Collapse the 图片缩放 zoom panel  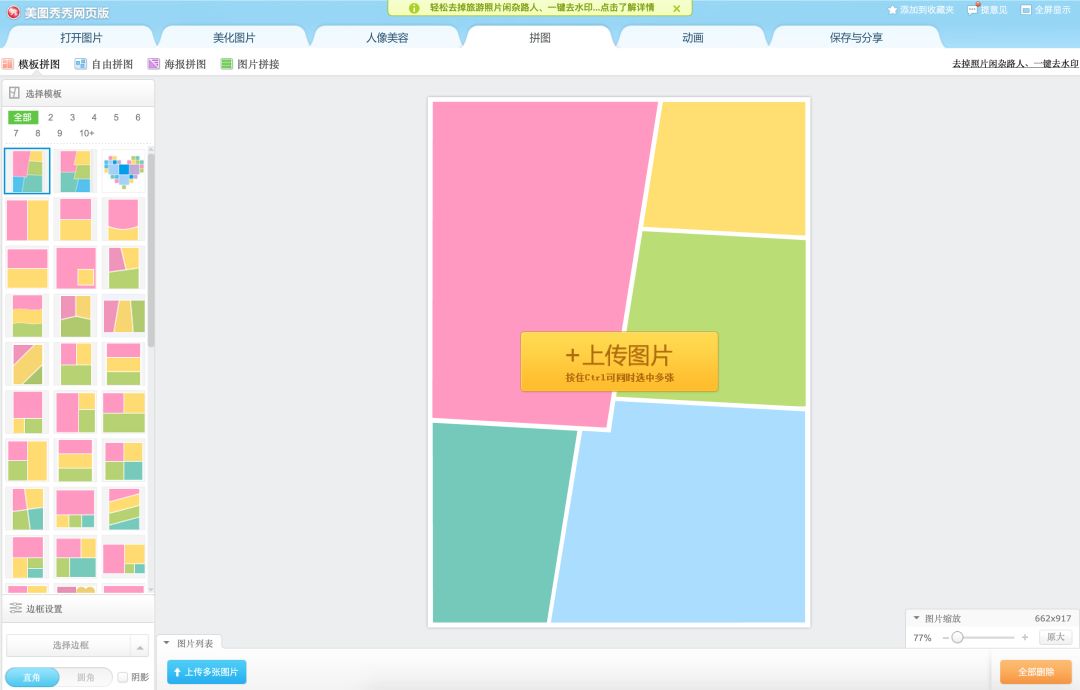point(916,618)
